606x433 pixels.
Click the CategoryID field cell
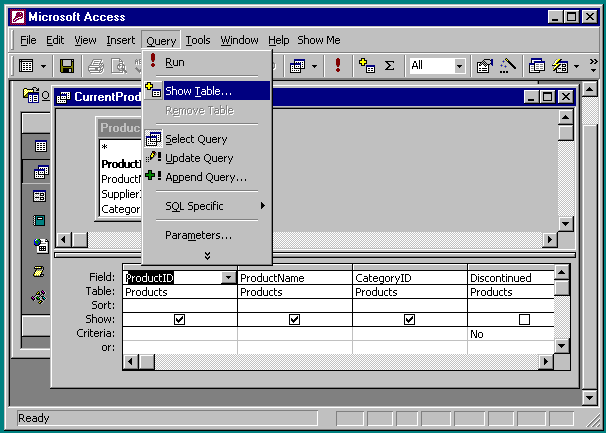coord(410,278)
